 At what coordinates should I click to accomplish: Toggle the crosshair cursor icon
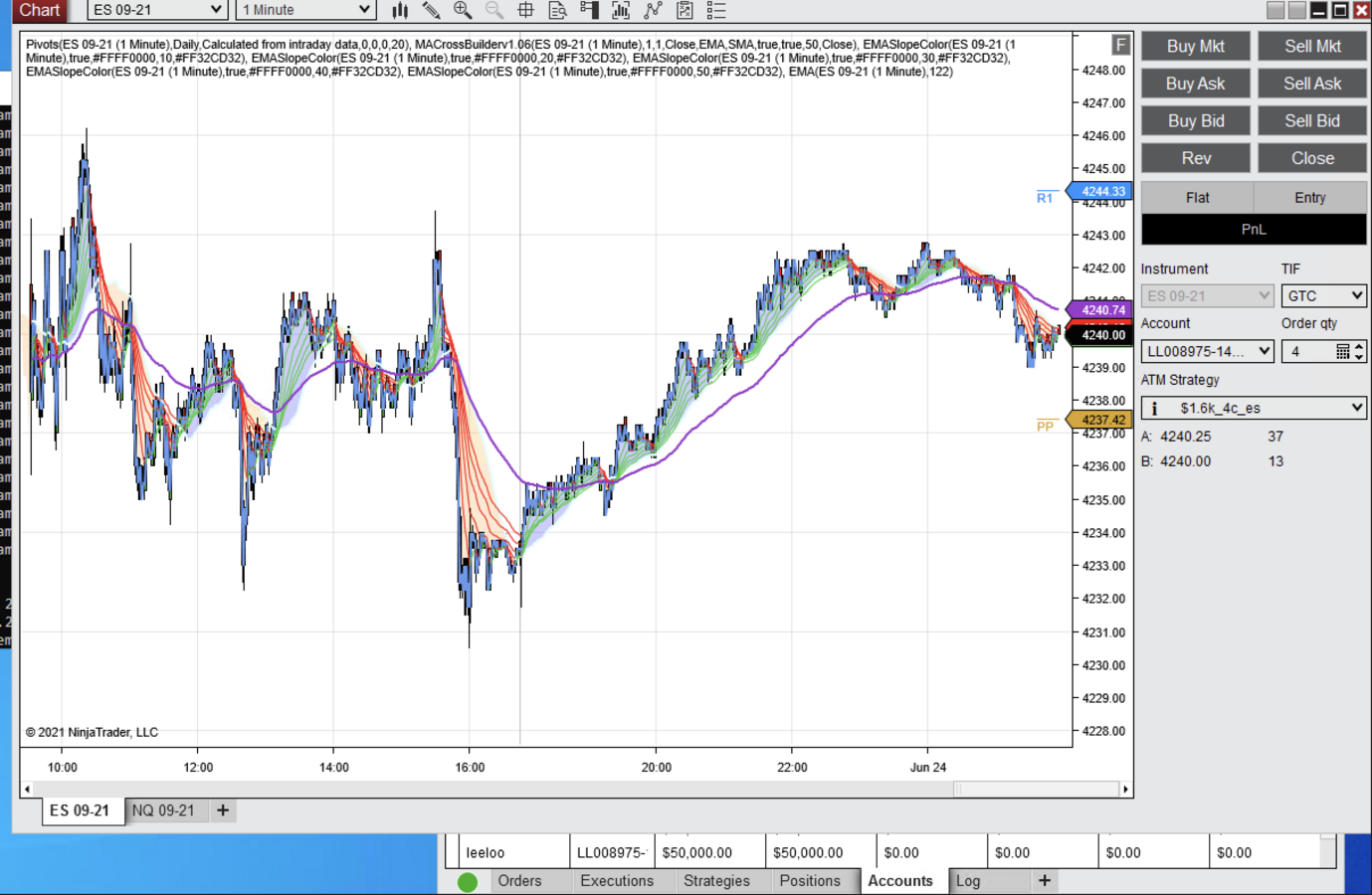(526, 10)
